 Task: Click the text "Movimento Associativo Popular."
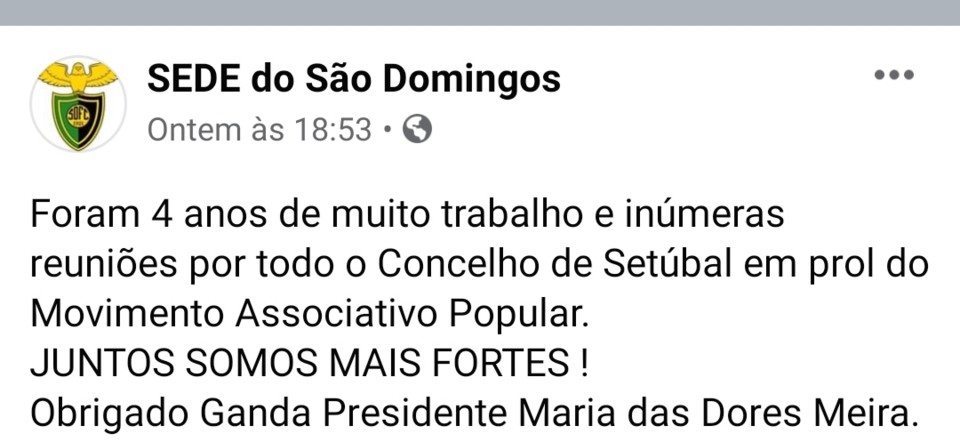point(309,314)
